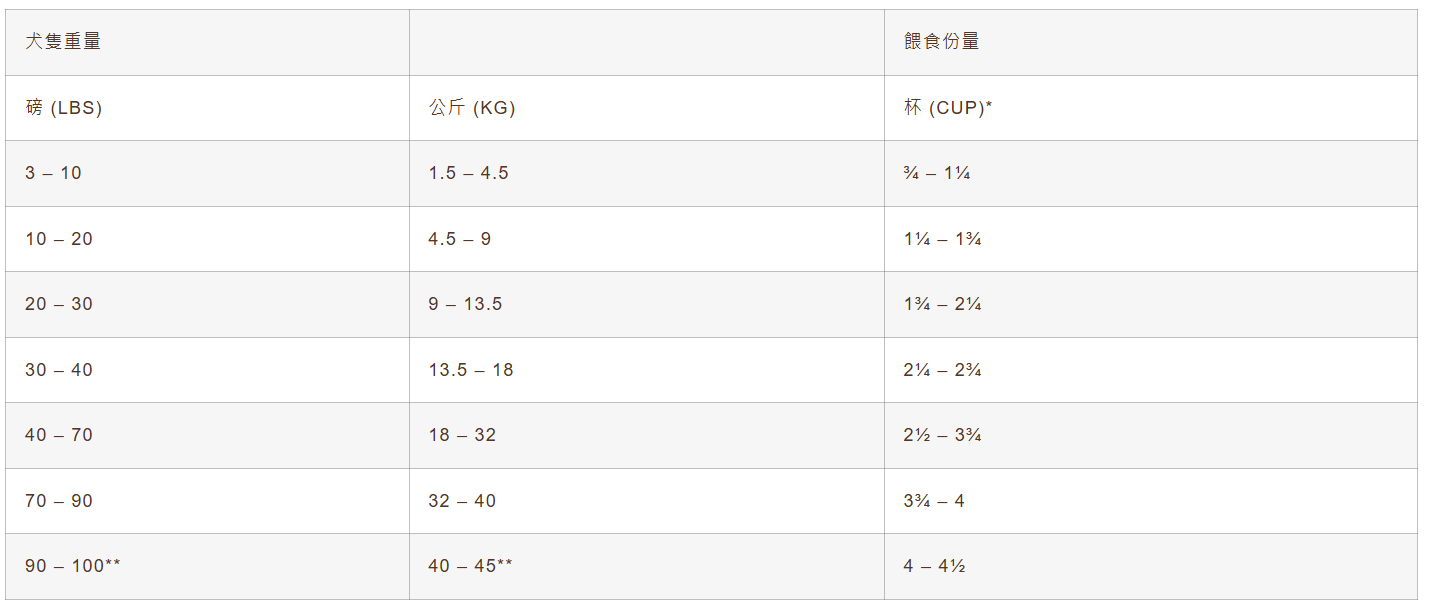Click the 2¼ – 2¾ cup value
Viewport: 1430px width, 609px height.
coord(942,370)
